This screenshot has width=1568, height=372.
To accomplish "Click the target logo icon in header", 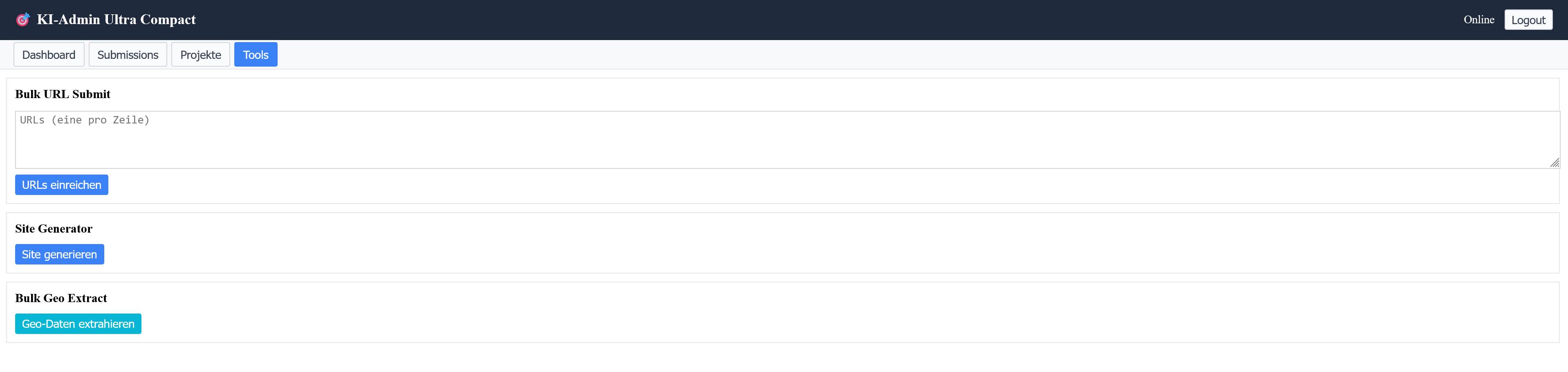I will point(22,20).
